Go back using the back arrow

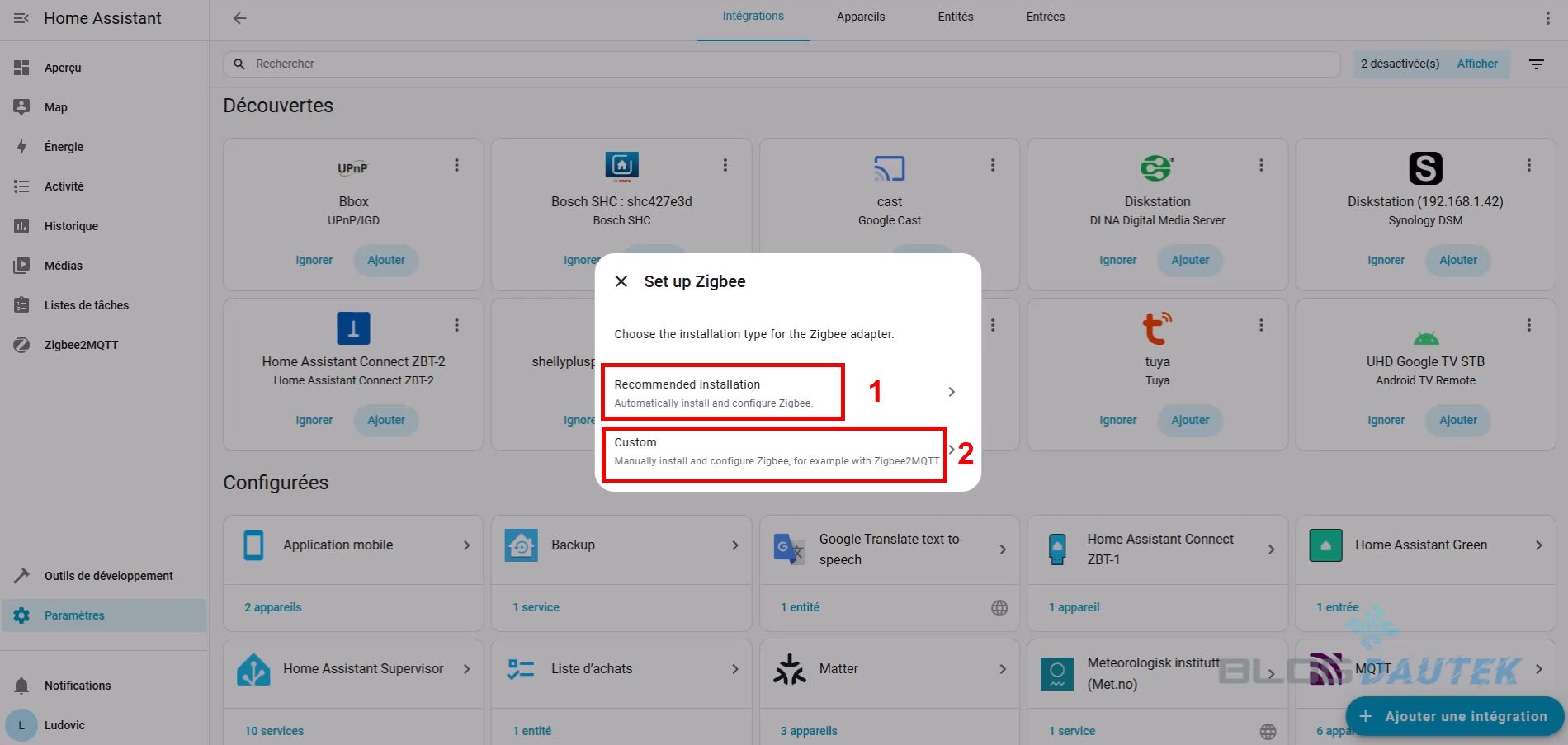click(x=239, y=18)
